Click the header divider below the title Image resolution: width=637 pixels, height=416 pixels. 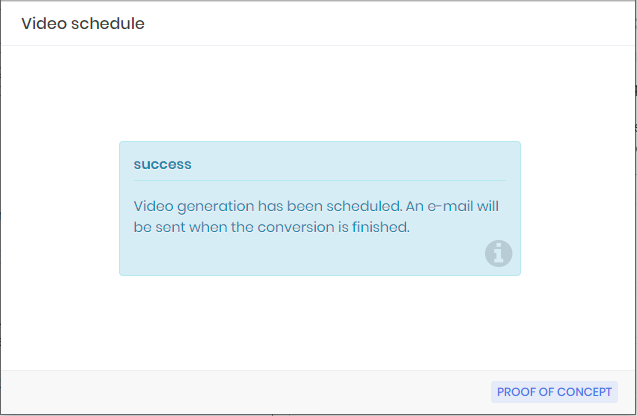click(318, 46)
